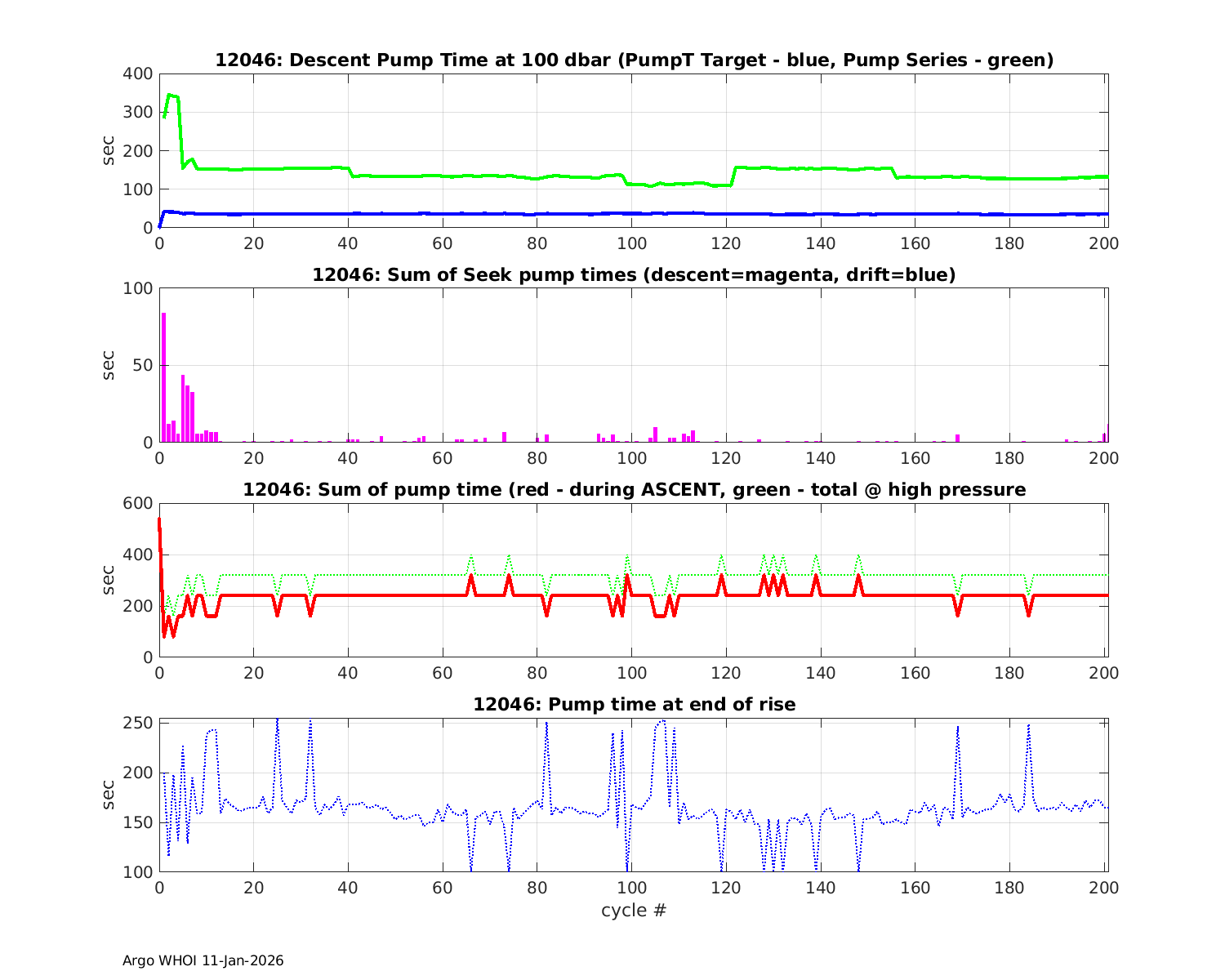Screen dimensions: 1225x980
Task: Click the 'cycle #' x-axis label
Action: 634,910
